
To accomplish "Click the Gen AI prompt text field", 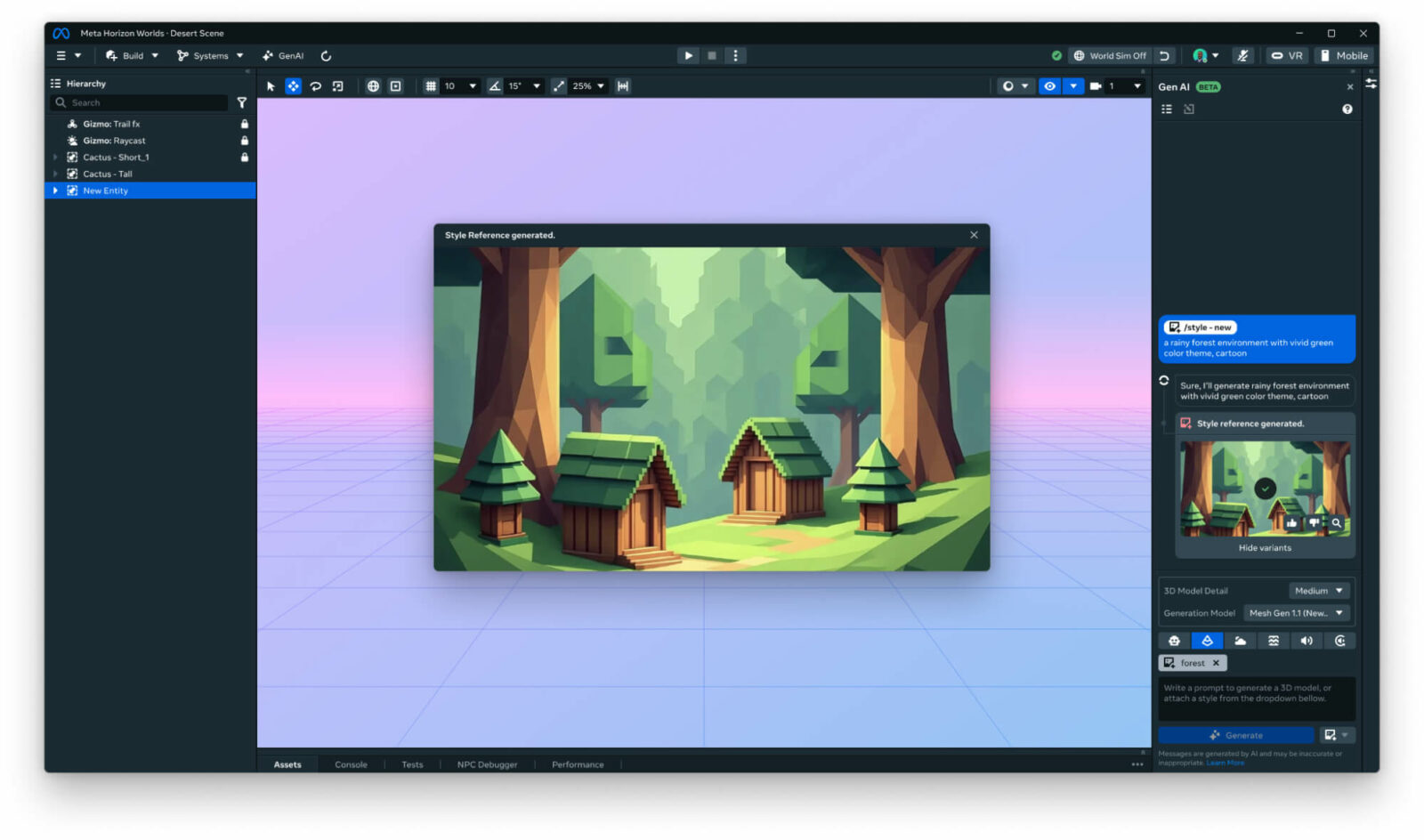I will pos(1255,698).
